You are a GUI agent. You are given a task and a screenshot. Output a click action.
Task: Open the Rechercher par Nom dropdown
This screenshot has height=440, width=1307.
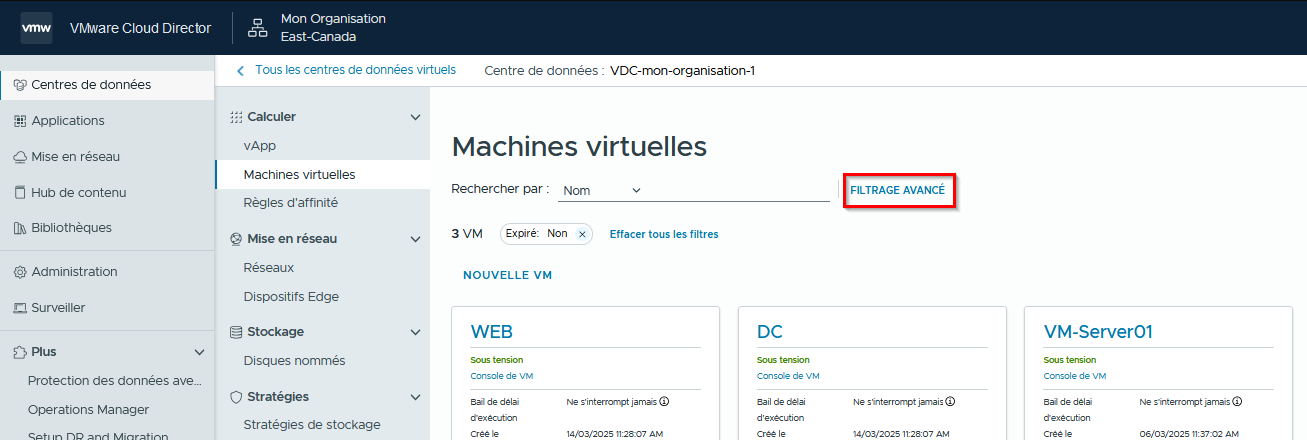[601, 190]
